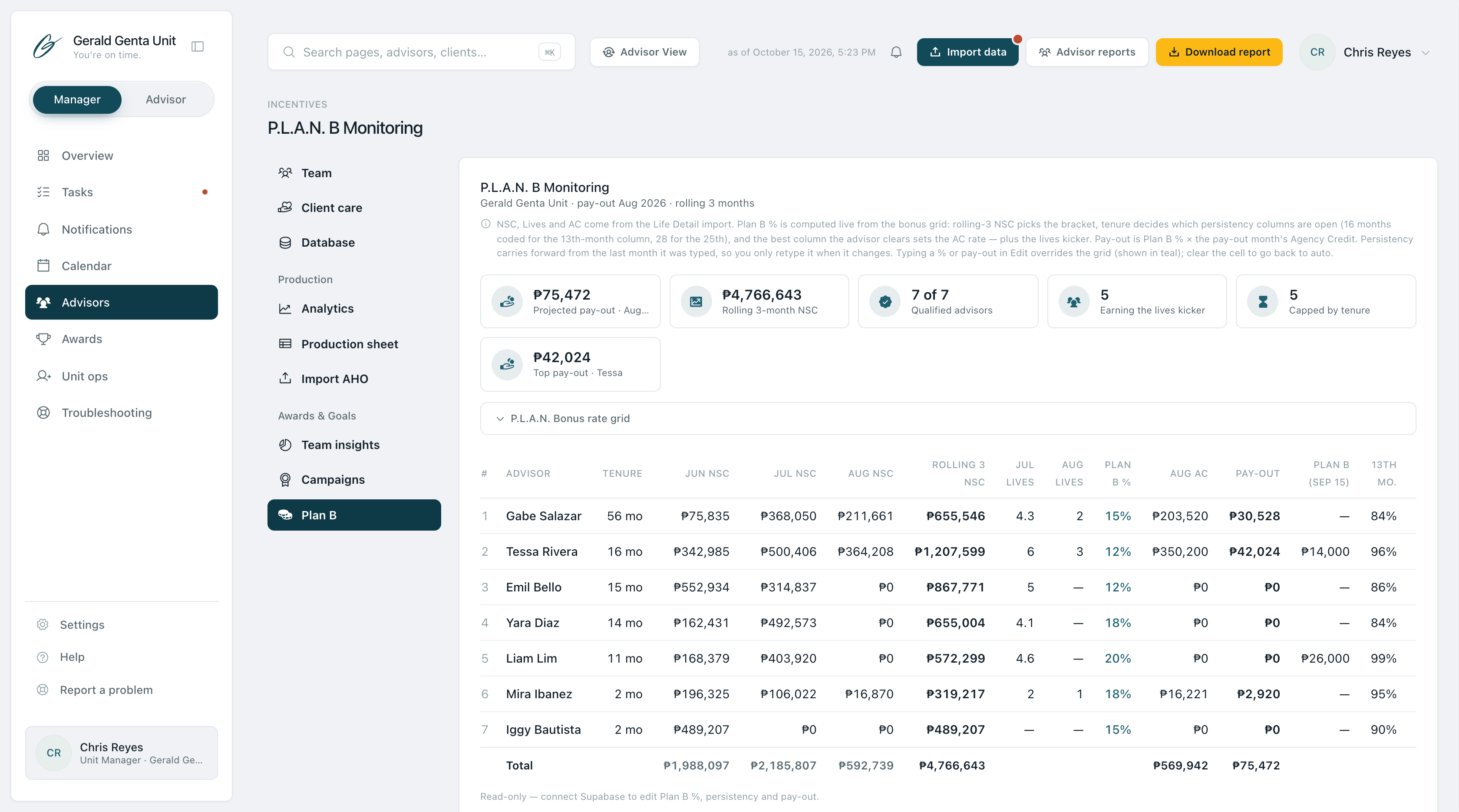Click the info icon beside NSC explanation
This screenshot has height=812, width=1459.
[486, 224]
